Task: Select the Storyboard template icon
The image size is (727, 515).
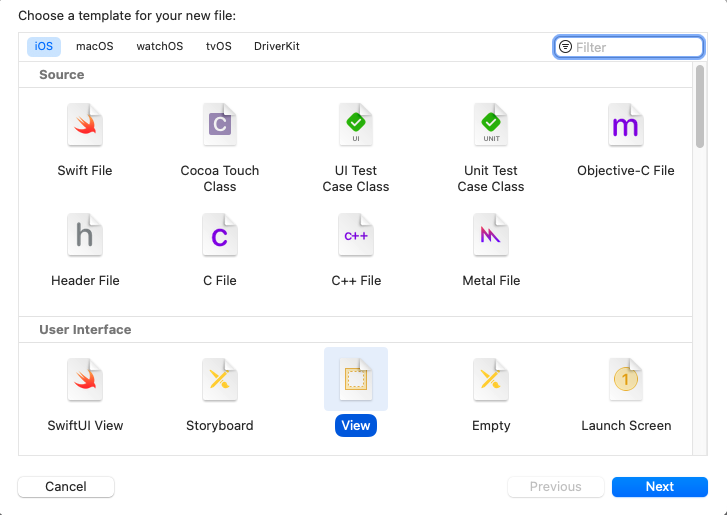Action: 220,380
